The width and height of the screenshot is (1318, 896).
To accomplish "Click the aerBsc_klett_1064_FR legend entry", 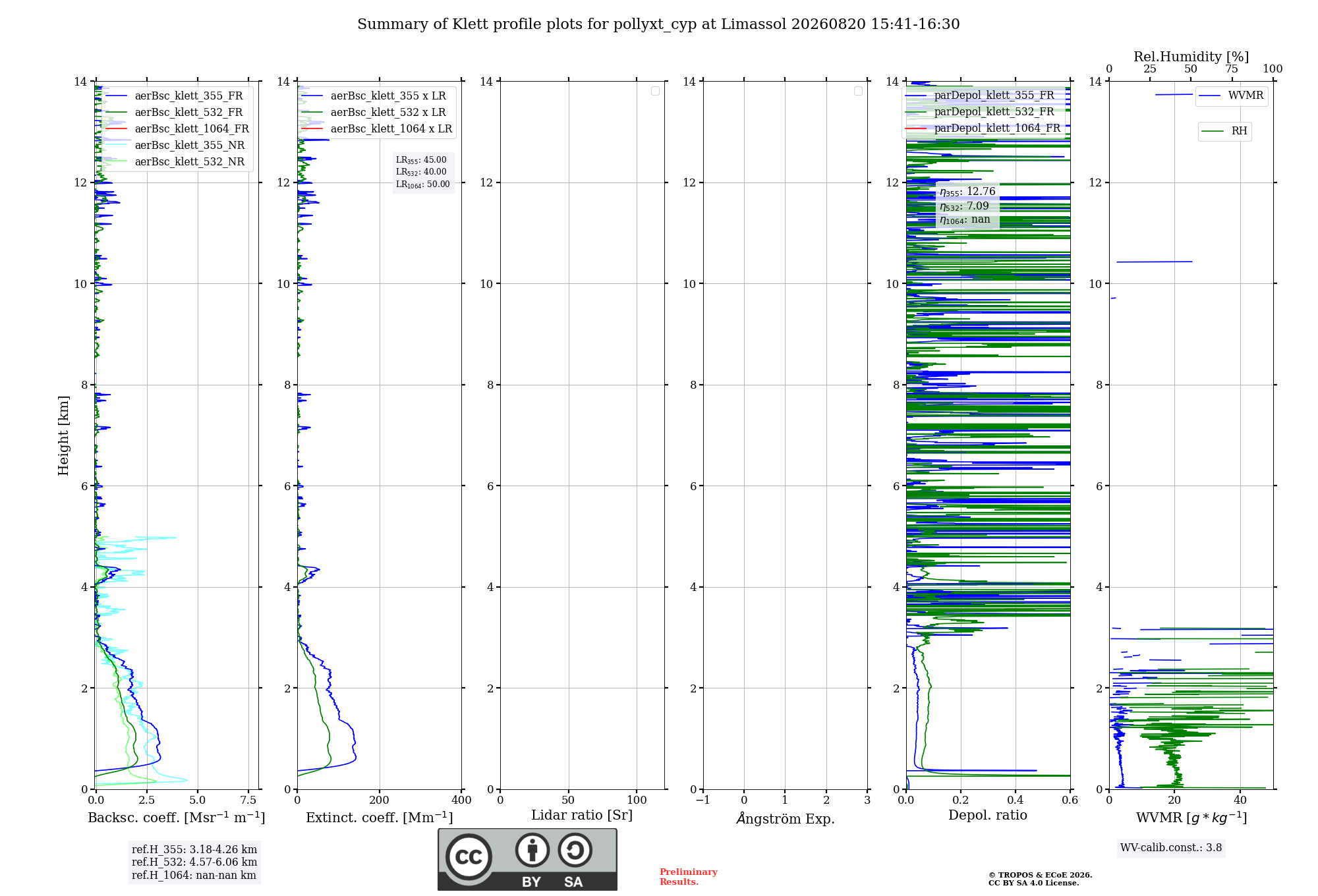I will tap(177, 128).
